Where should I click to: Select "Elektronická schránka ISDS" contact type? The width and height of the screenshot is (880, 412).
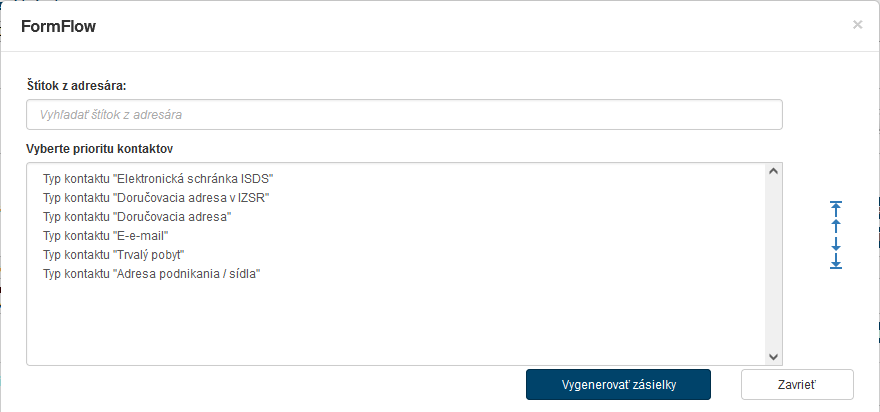point(158,178)
